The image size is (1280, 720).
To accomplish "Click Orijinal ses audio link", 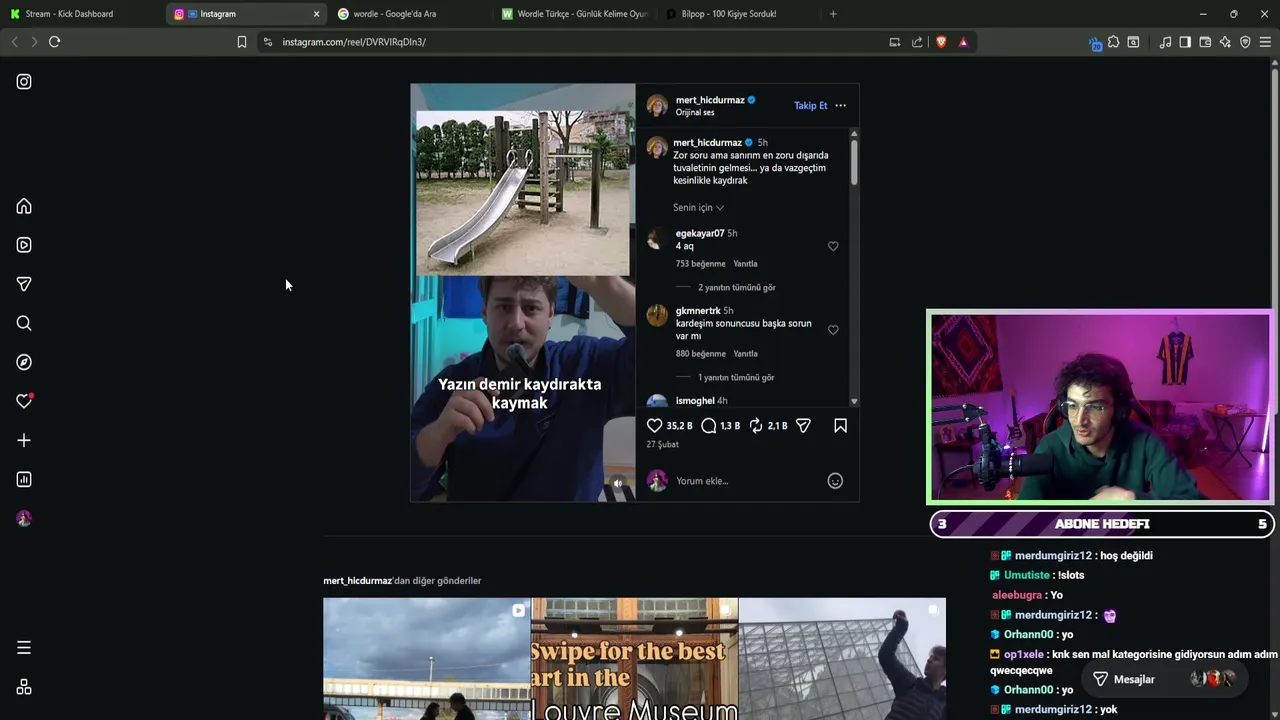I will (x=695, y=113).
